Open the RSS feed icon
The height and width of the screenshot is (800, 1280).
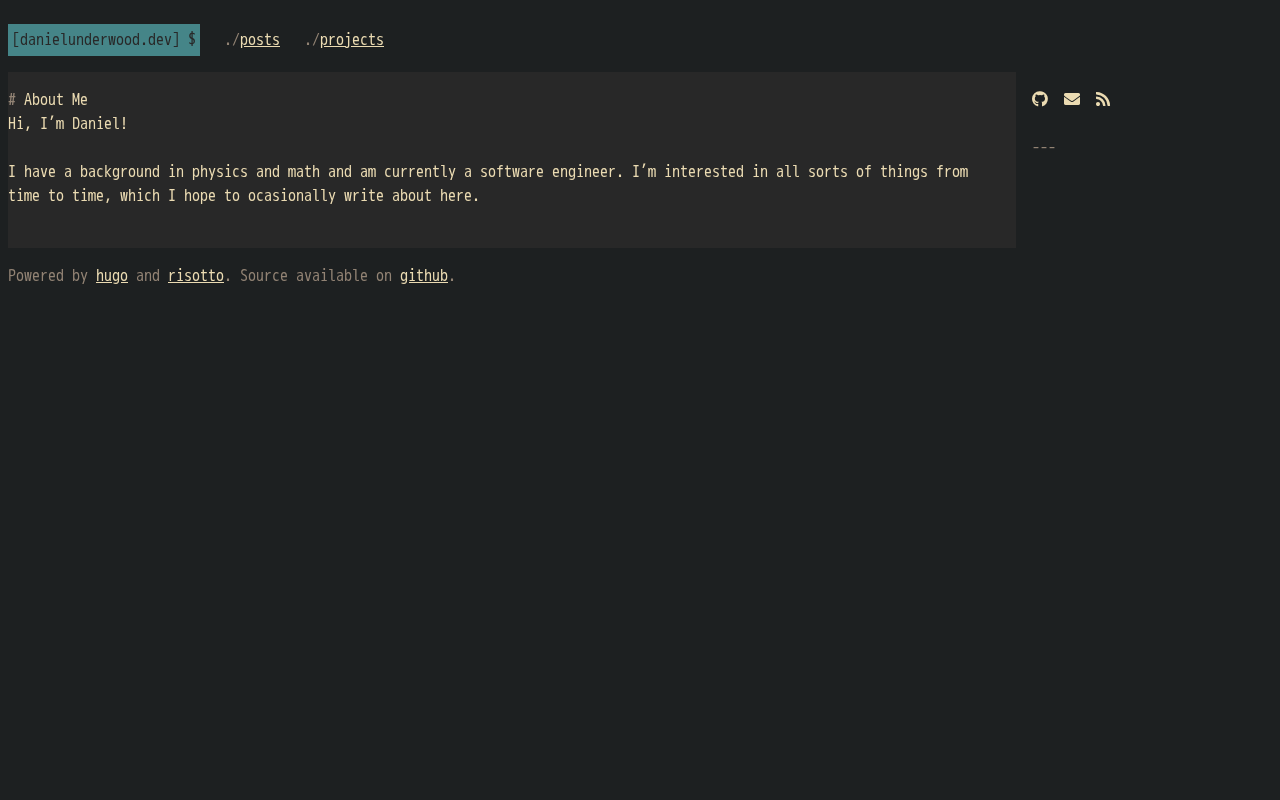point(1103,99)
